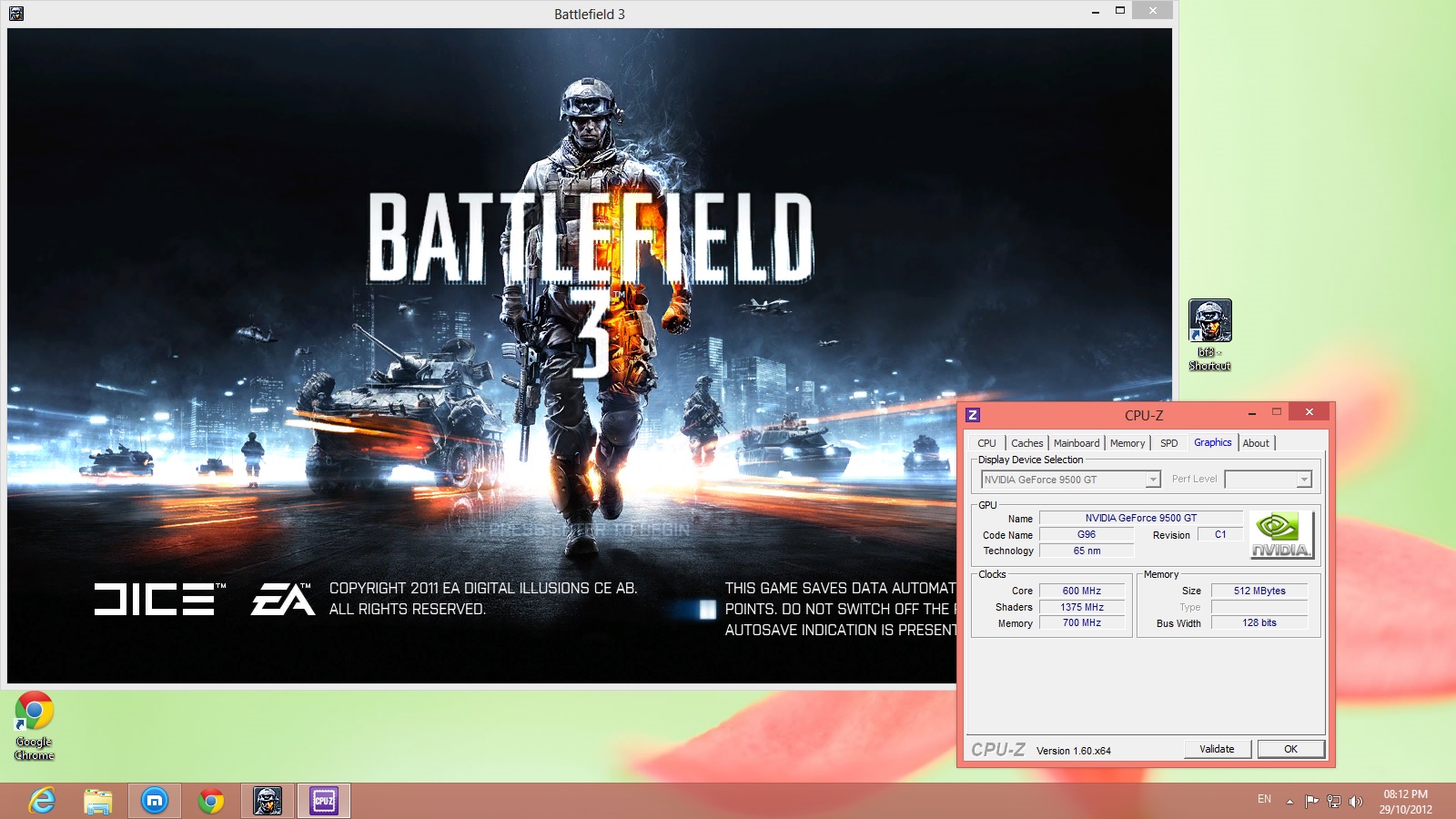Open Google Chrome from the taskbar
Viewport: 1456px width, 819px height.
pyautogui.click(x=211, y=801)
